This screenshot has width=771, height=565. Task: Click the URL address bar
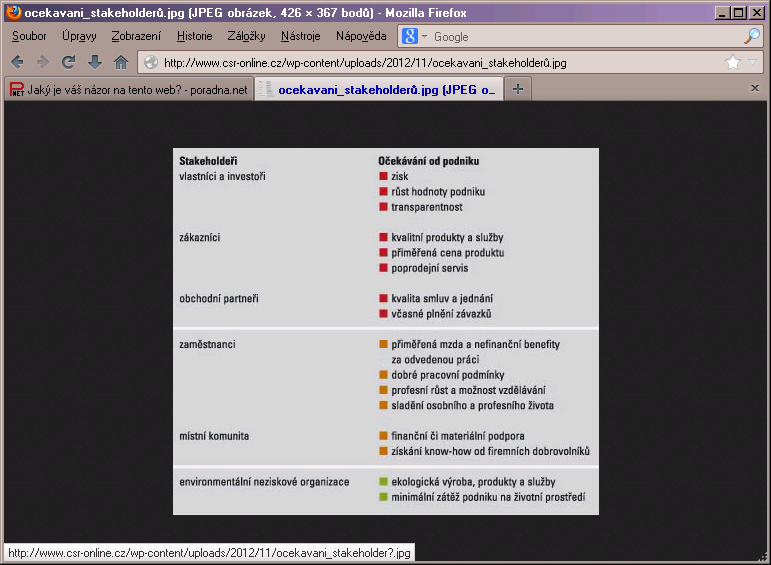[443, 63]
